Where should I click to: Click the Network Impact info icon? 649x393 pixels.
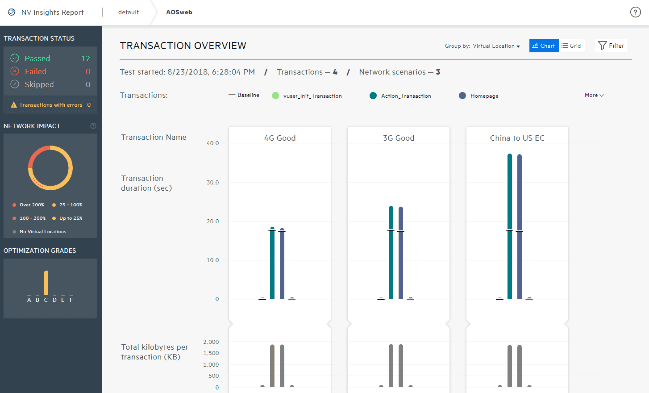click(93, 126)
